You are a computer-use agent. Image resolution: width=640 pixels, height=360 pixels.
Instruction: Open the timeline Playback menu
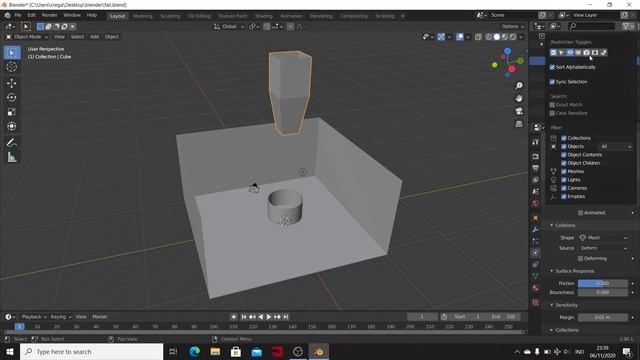click(x=33, y=317)
